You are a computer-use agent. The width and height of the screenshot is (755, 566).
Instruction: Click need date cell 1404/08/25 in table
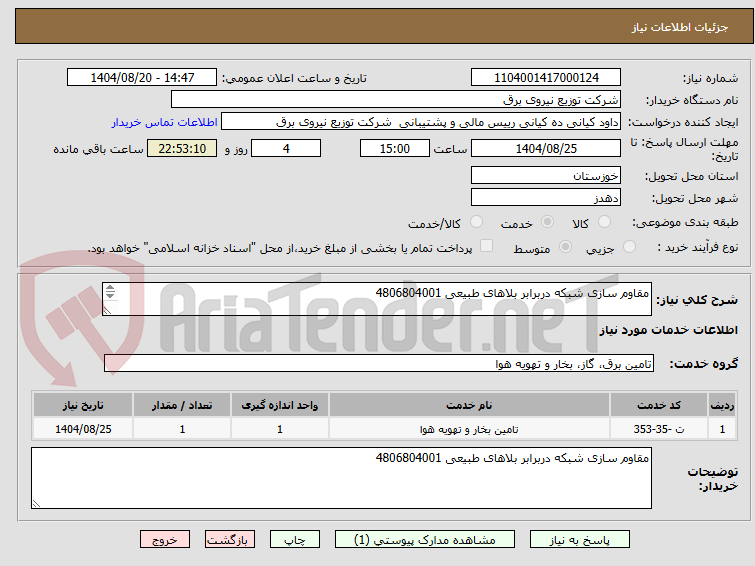pos(83,429)
